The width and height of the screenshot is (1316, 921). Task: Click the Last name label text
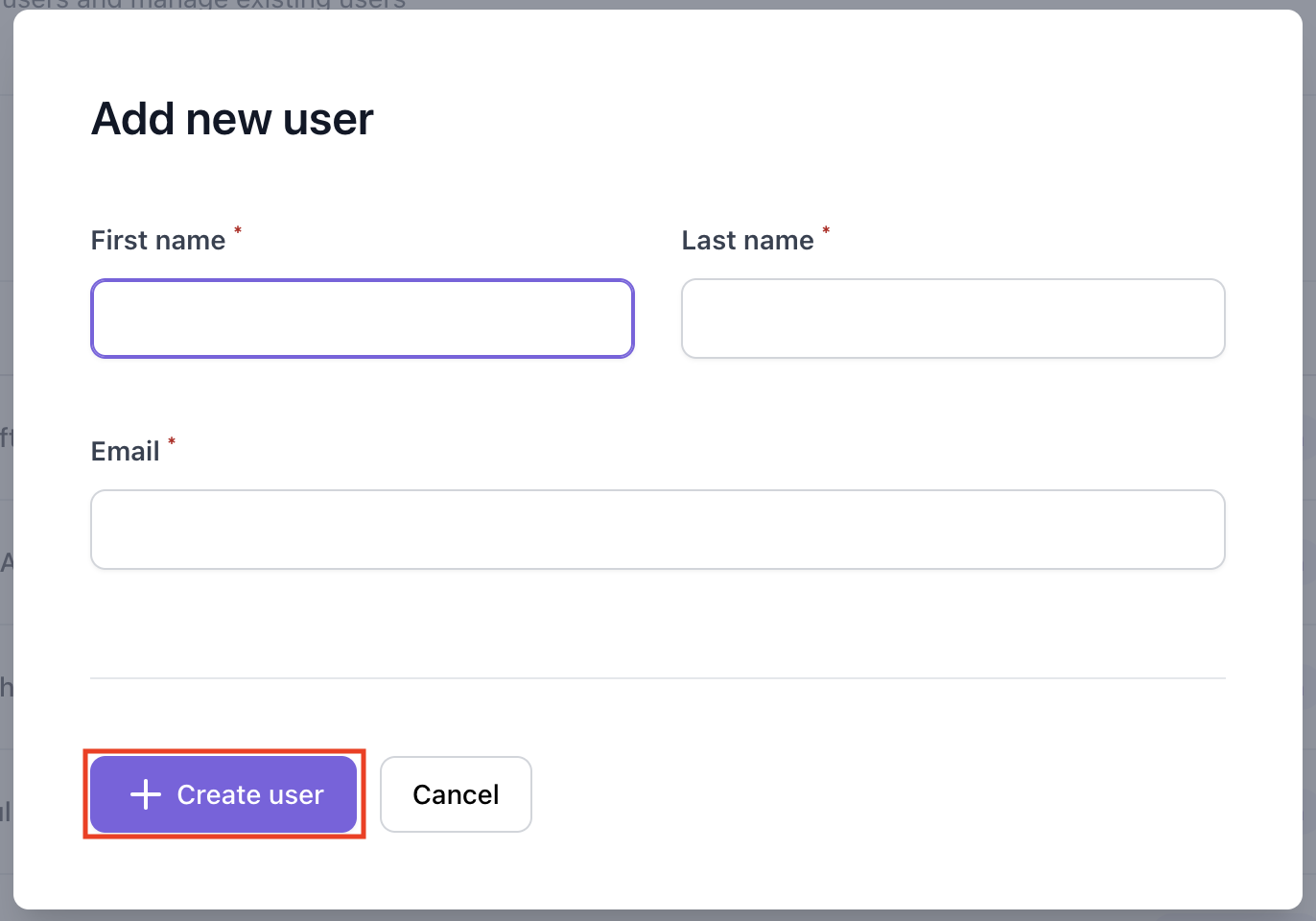(747, 240)
